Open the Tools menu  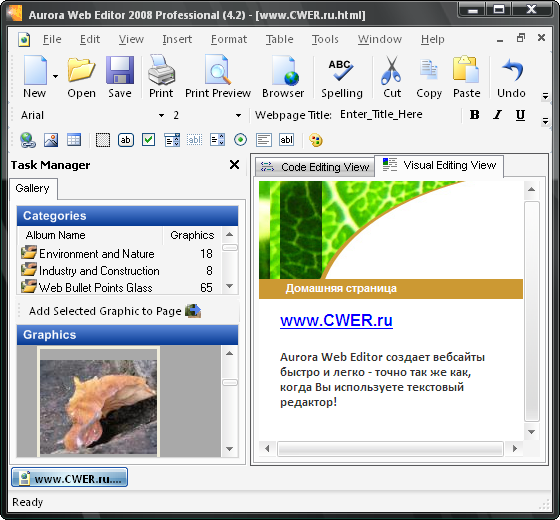tap(325, 39)
